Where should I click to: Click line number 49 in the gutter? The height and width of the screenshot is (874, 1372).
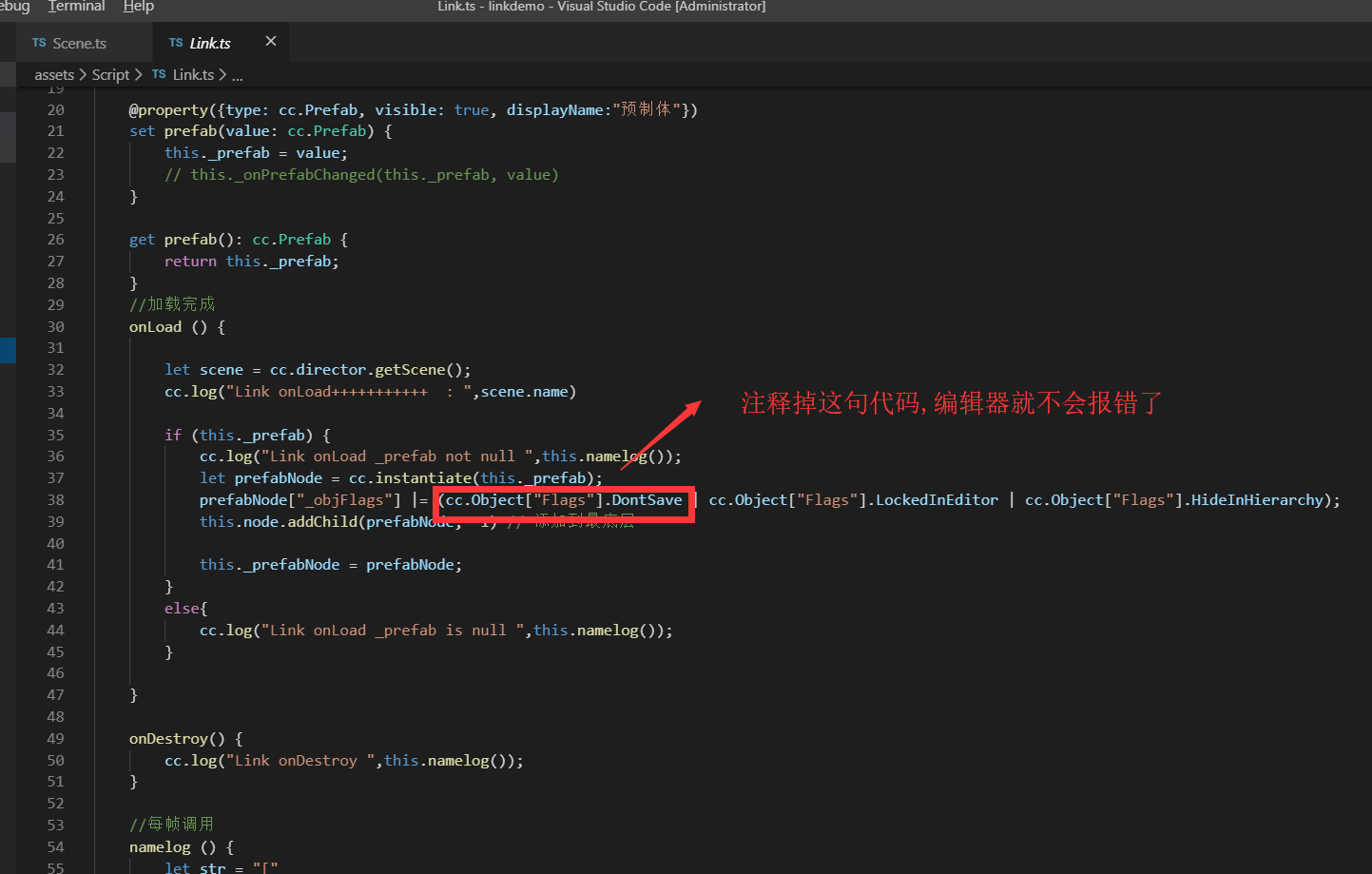point(56,739)
